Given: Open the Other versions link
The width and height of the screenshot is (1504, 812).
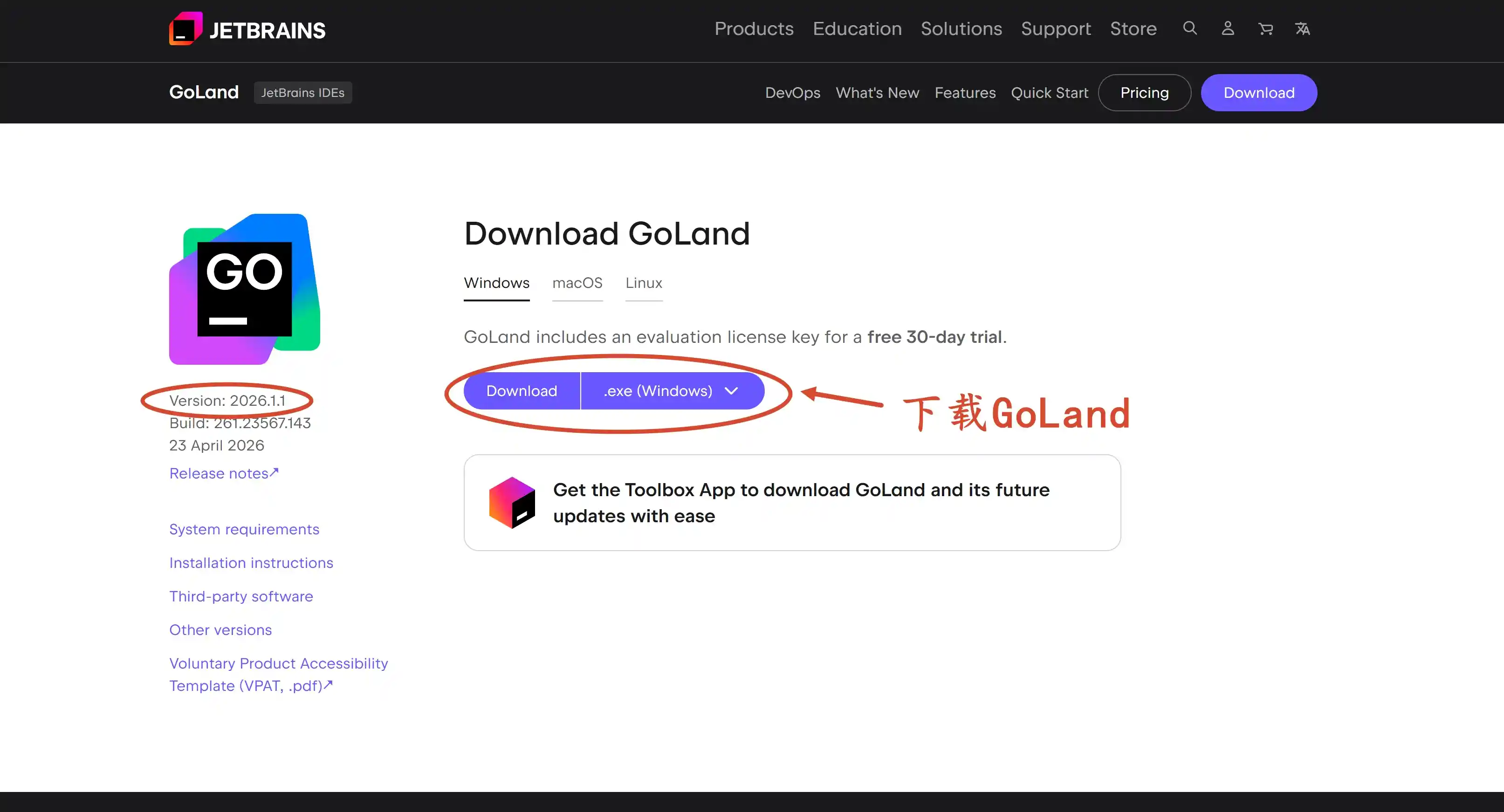Looking at the screenshot, I should coord(220,630).
